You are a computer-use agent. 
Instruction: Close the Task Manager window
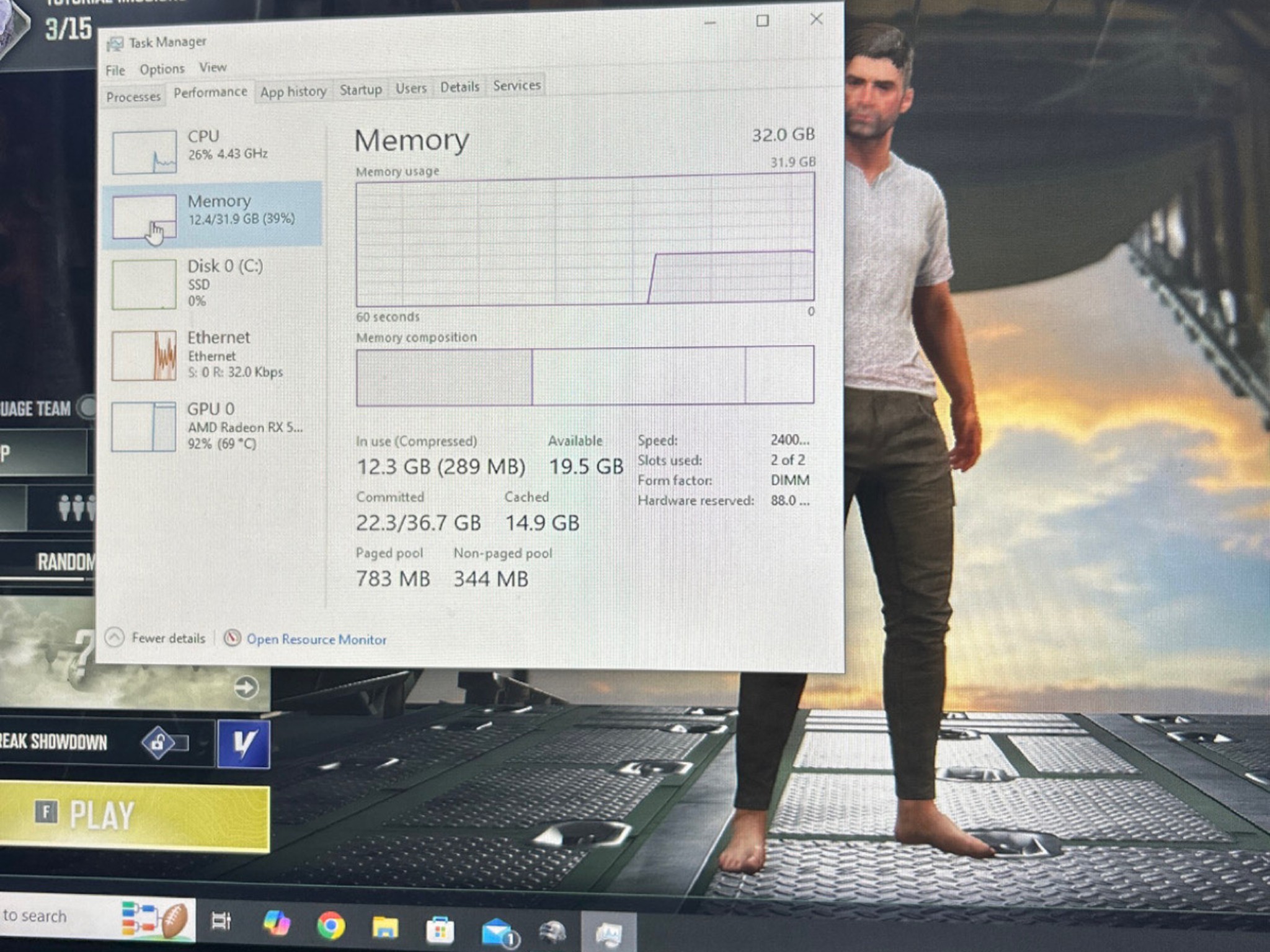point(817,19)
